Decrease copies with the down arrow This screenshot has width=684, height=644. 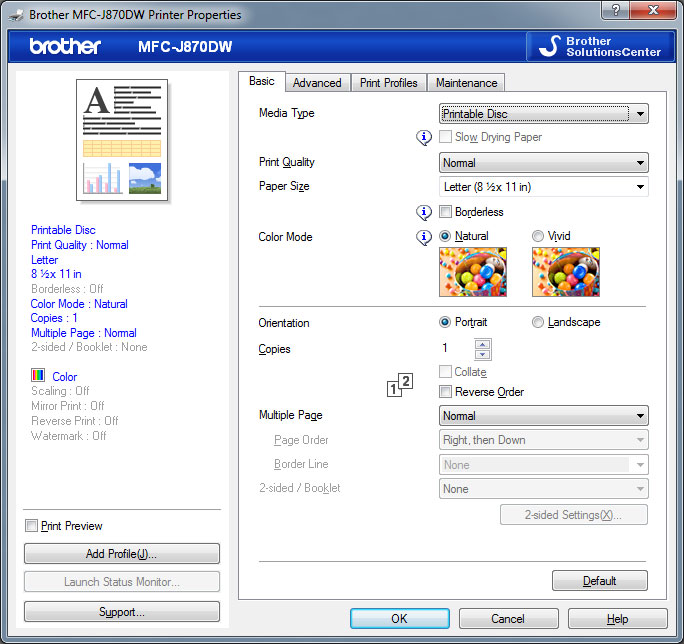pyautogui.click(x=482, y=355)
